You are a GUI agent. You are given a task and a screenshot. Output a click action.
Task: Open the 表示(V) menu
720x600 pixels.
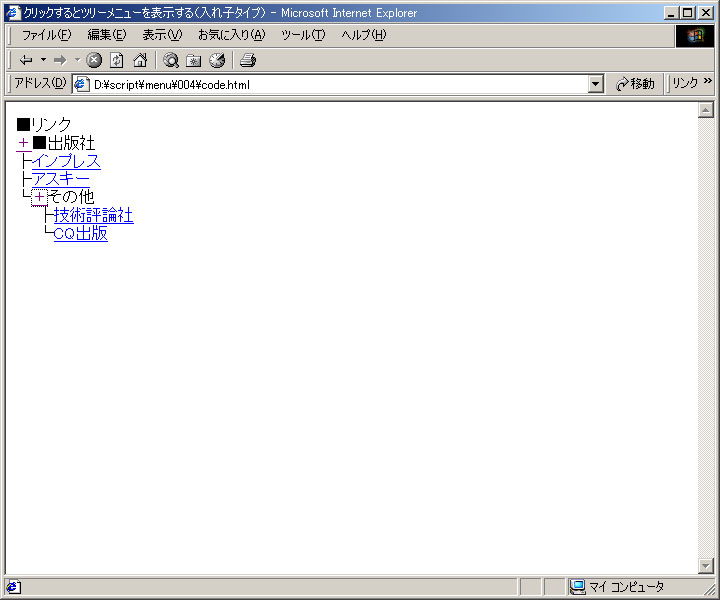point(162,35)
